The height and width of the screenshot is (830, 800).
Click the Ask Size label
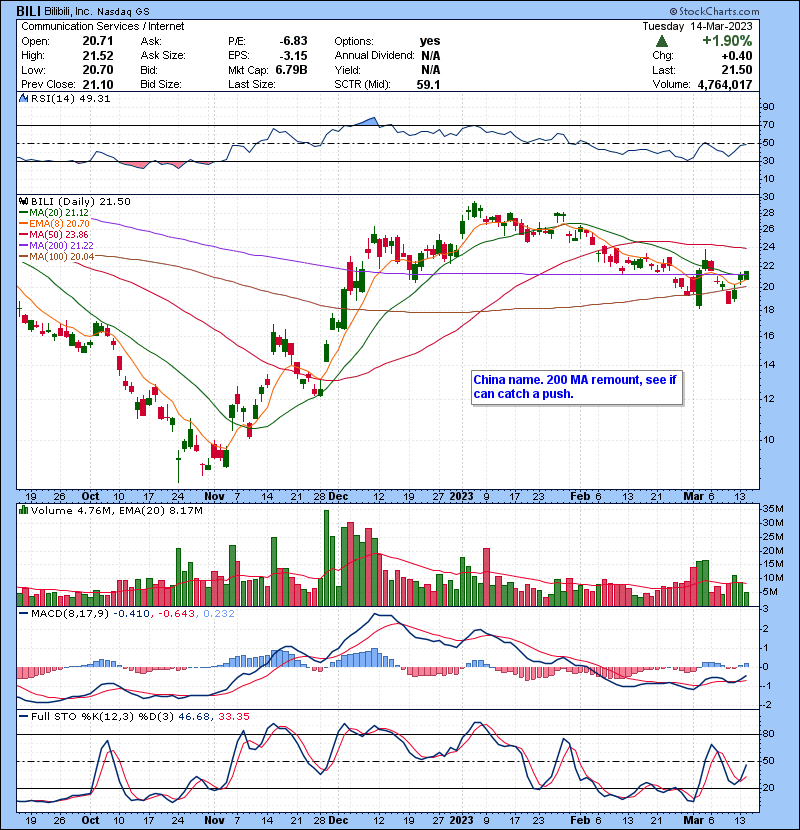tap(163, 56)
